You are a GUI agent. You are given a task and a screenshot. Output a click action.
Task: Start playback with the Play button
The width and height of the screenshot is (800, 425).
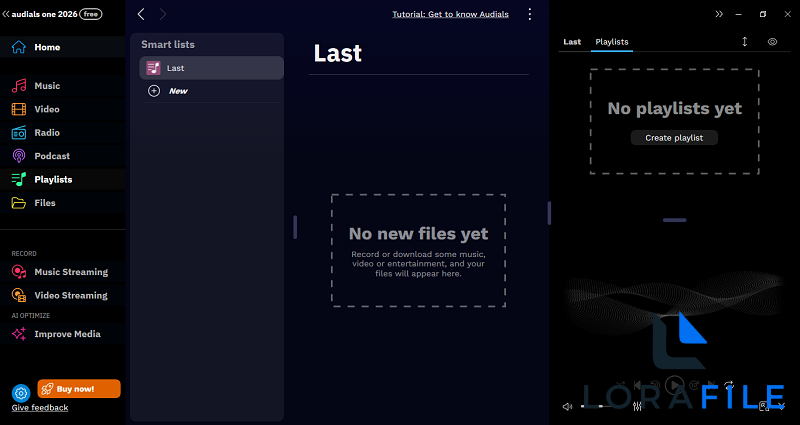[674, 385]
